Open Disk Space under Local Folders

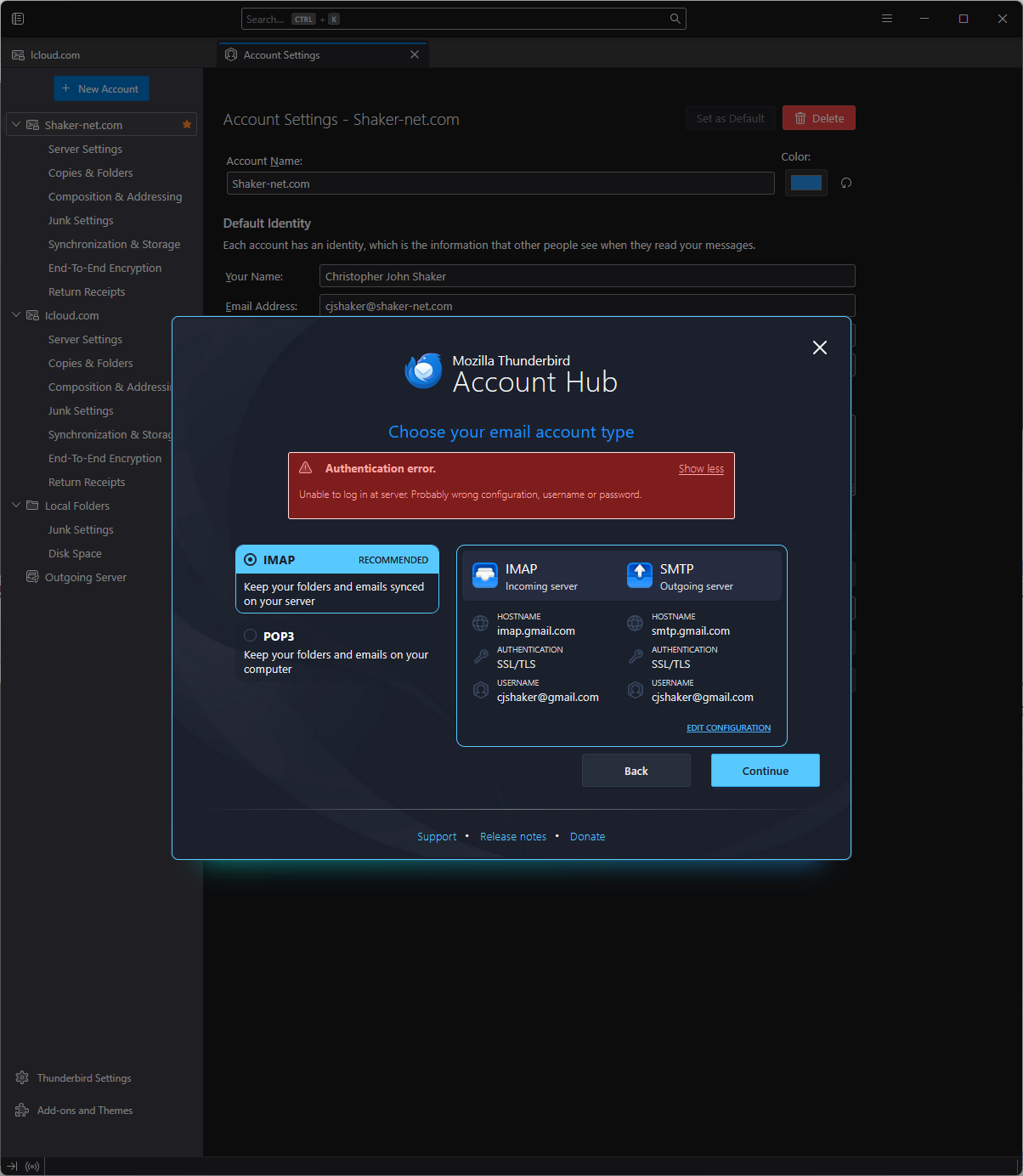pos(75,553)
